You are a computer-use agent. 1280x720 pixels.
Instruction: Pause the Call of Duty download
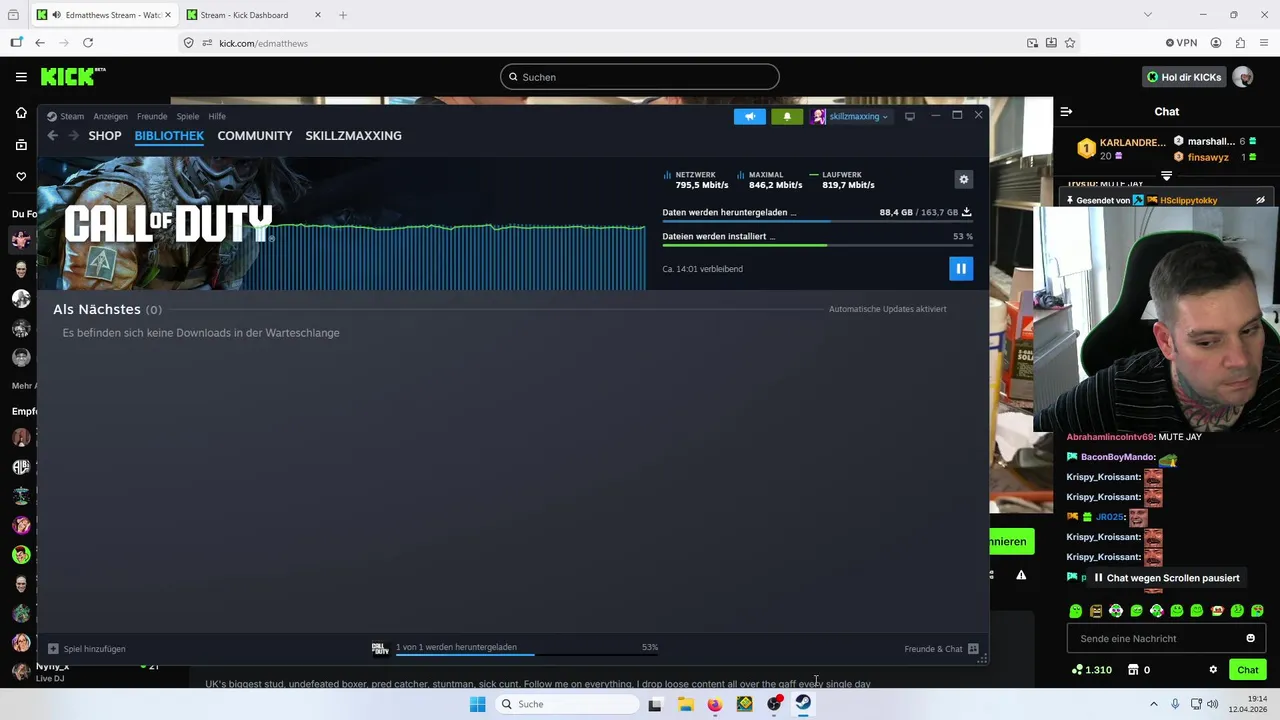point(960,268)
